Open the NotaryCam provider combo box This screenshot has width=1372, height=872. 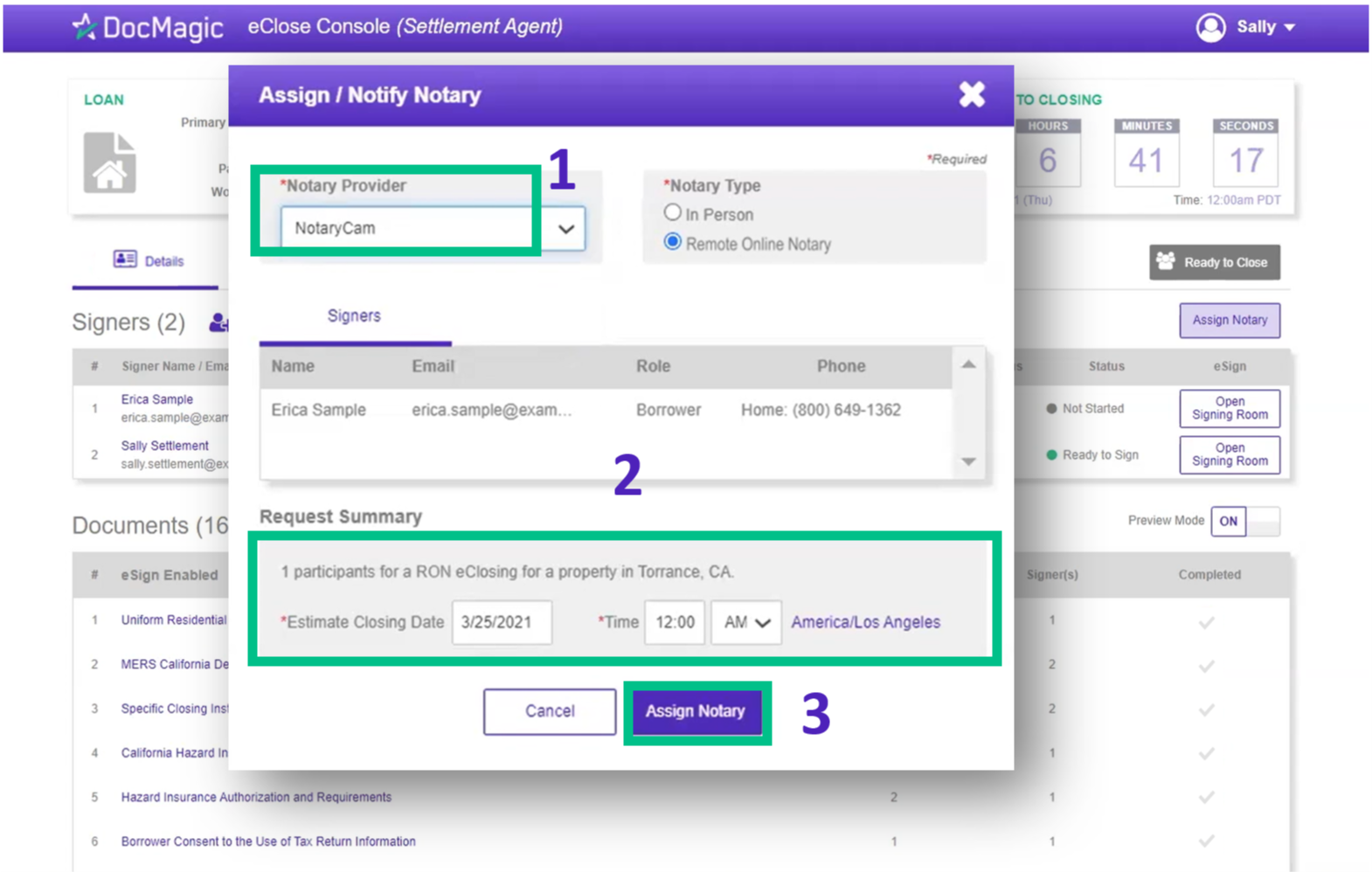[x=433, y=228]
